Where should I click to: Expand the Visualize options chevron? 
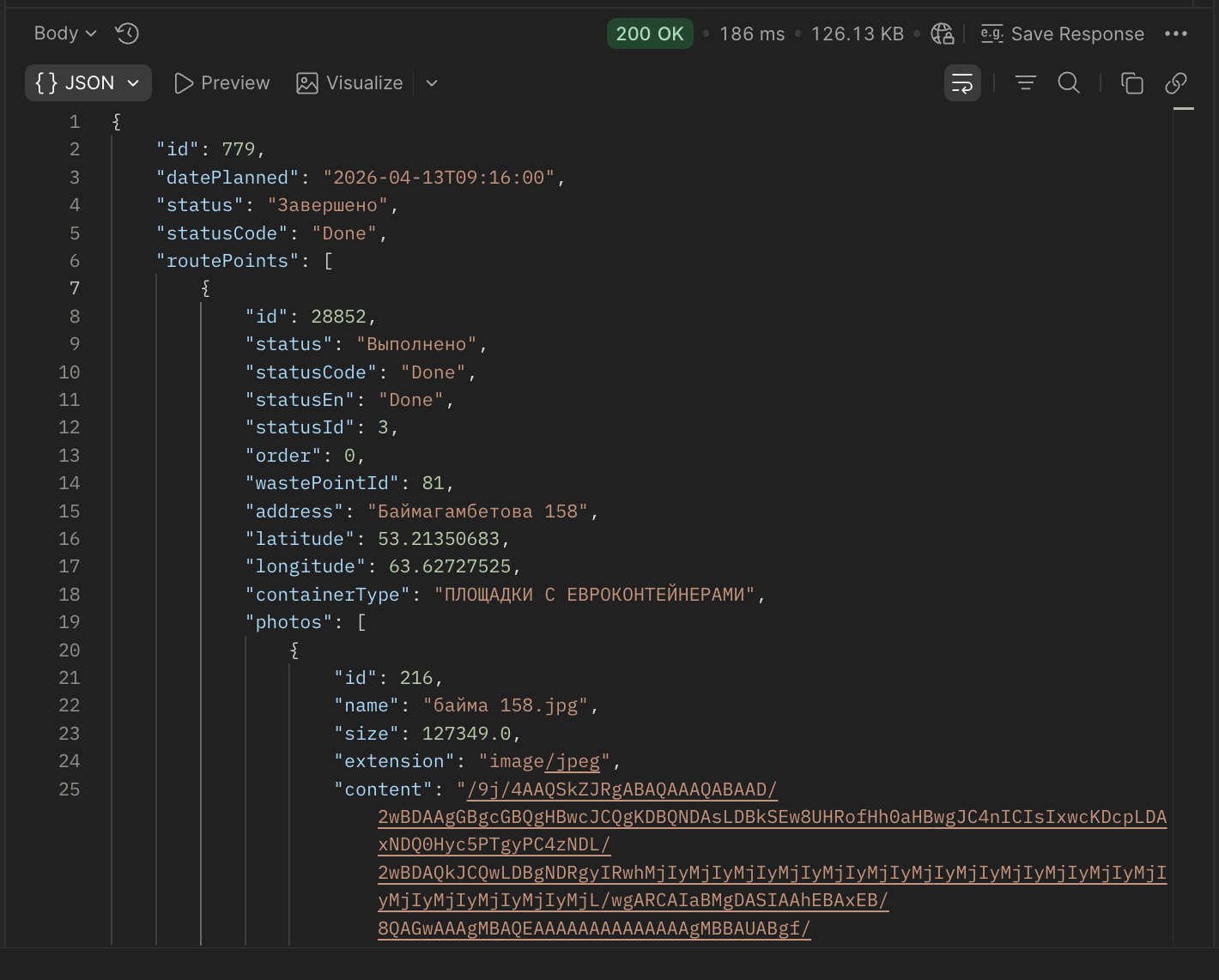click(432, 83)
